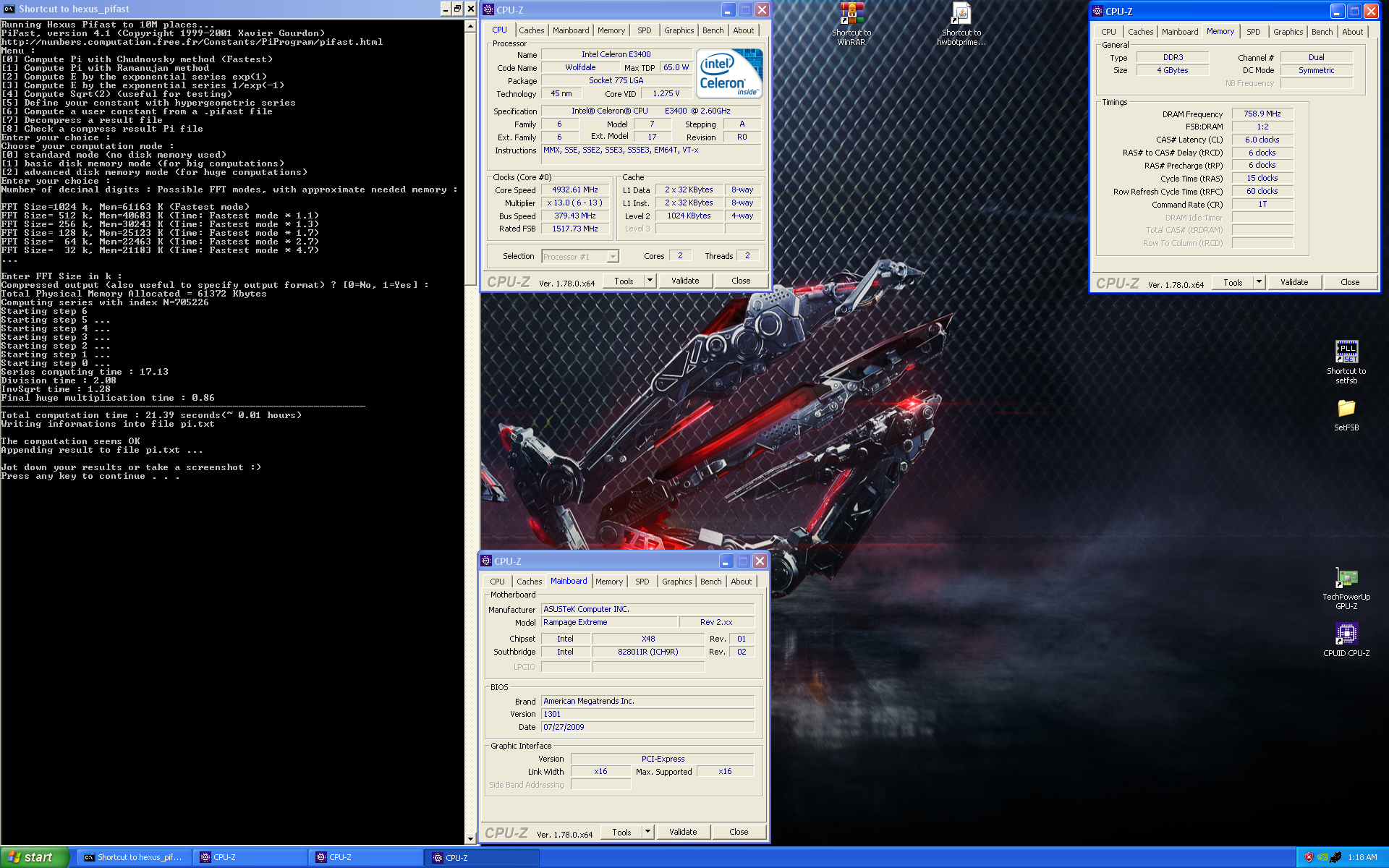The height and width of the screenshot is (868, 1389).
Task: Click the Socket 775 LGA package field
Action: tap(616, 80)
